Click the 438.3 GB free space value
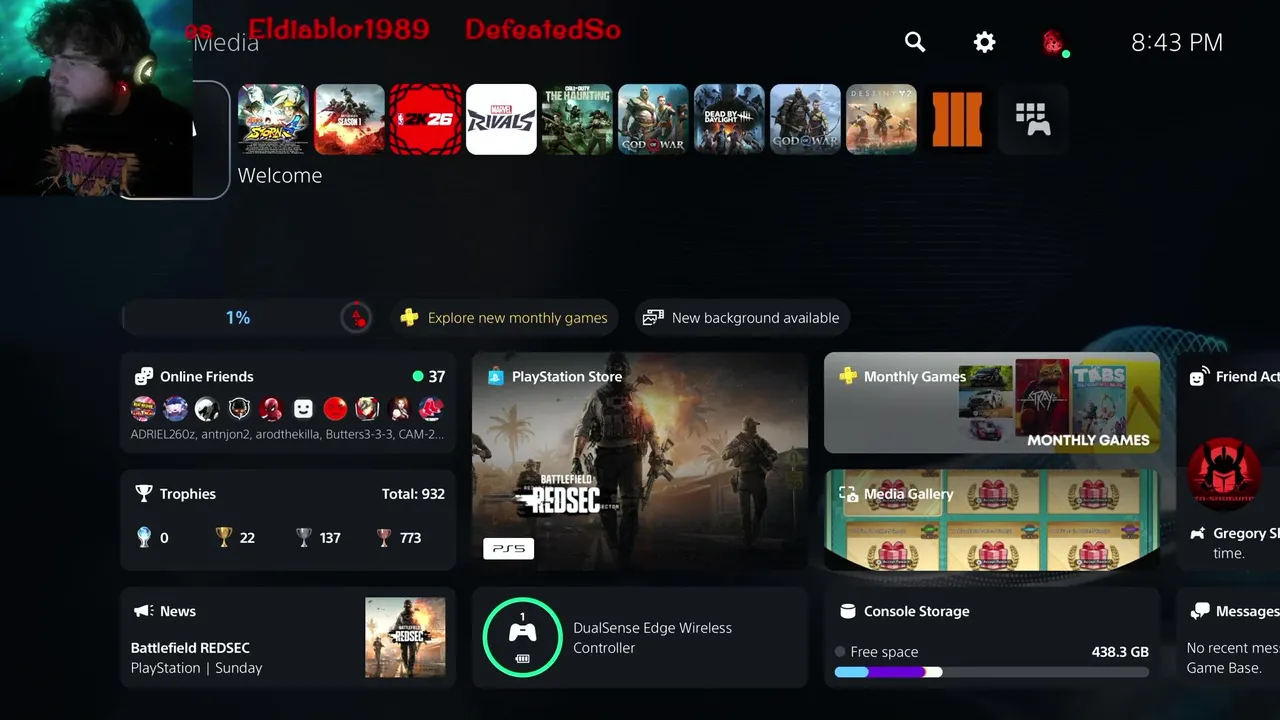This screenshot has height=720, width=1280. point(1120,652)
